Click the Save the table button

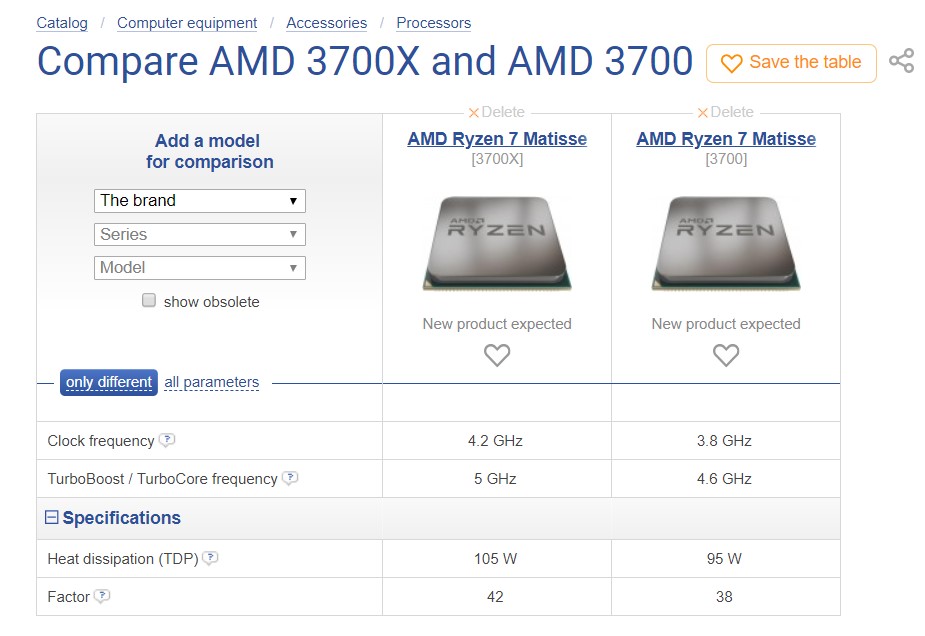tap(791, 63)
